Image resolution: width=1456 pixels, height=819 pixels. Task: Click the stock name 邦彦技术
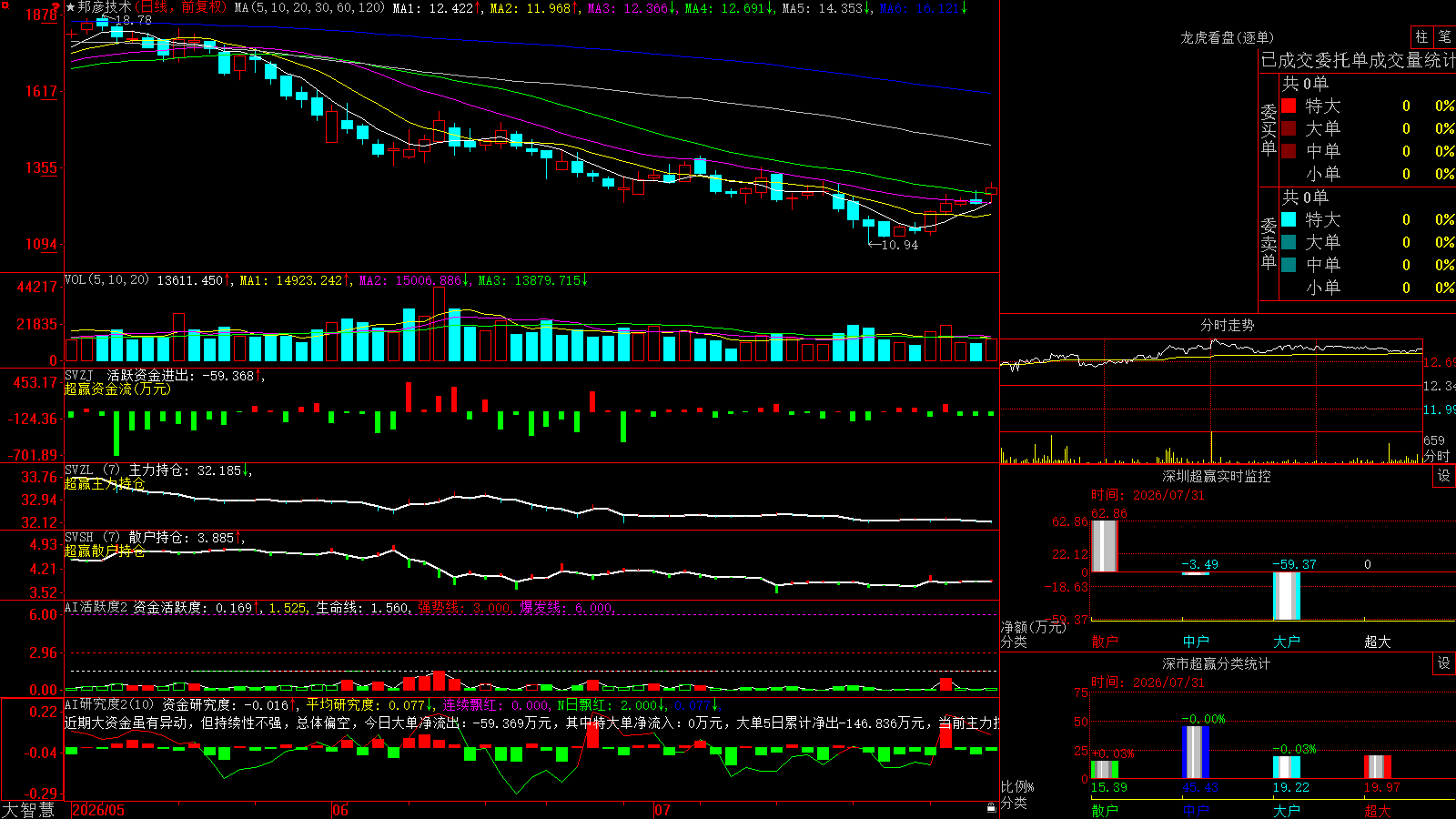[x=105, y=7]
